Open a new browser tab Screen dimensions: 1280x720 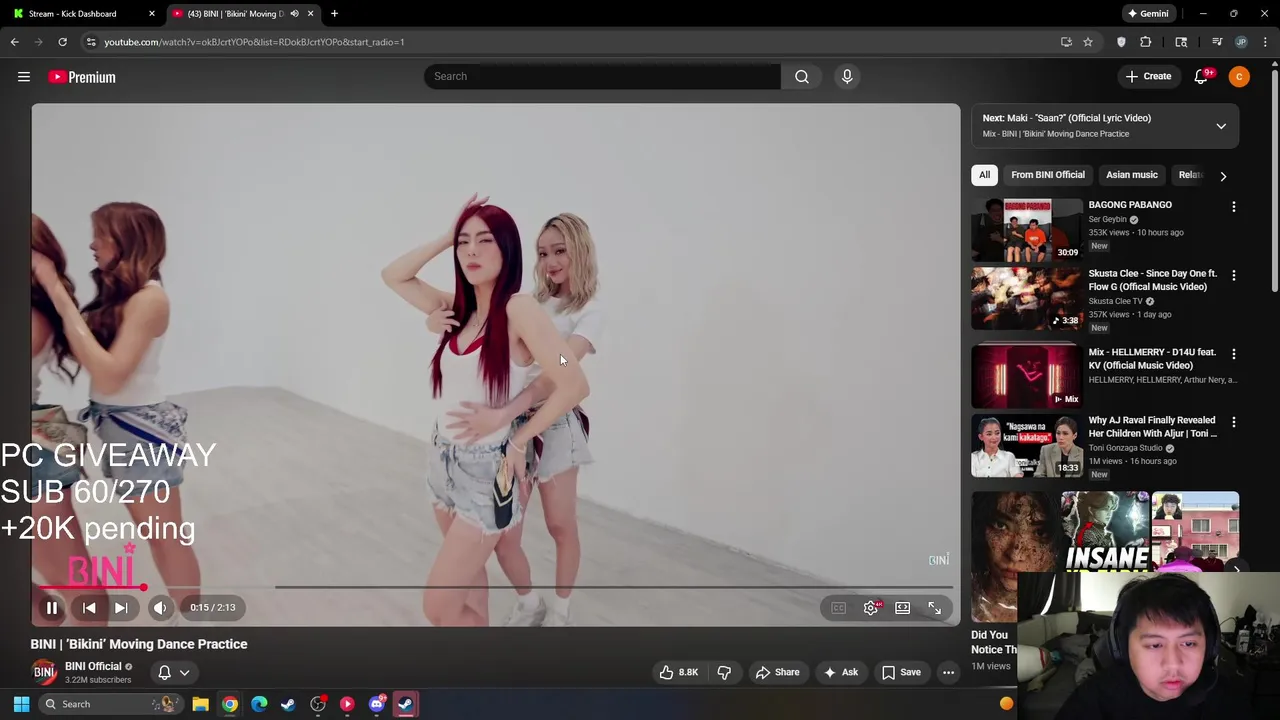pos(334,14)
